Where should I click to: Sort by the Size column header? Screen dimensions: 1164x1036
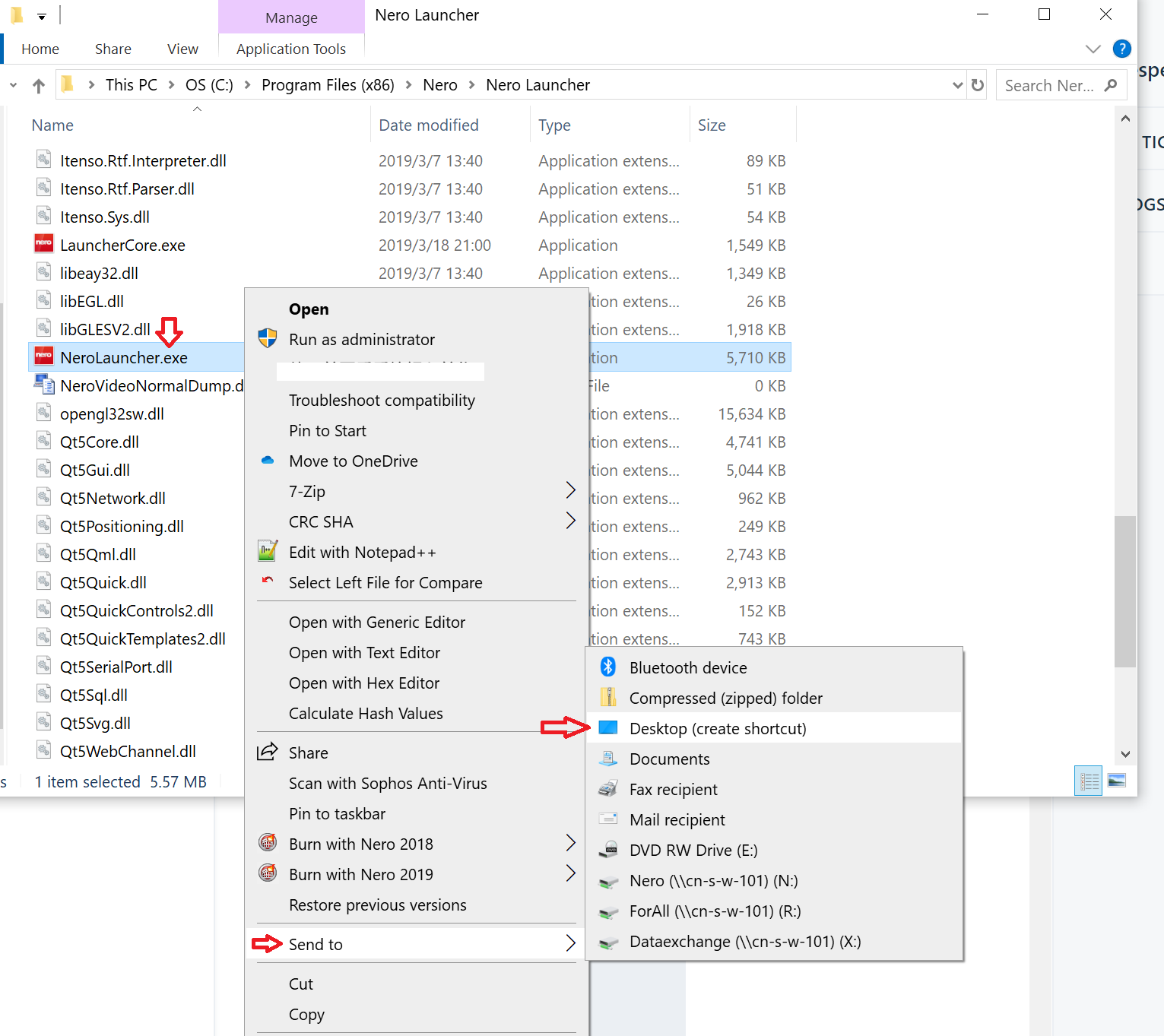pos(712,125)
